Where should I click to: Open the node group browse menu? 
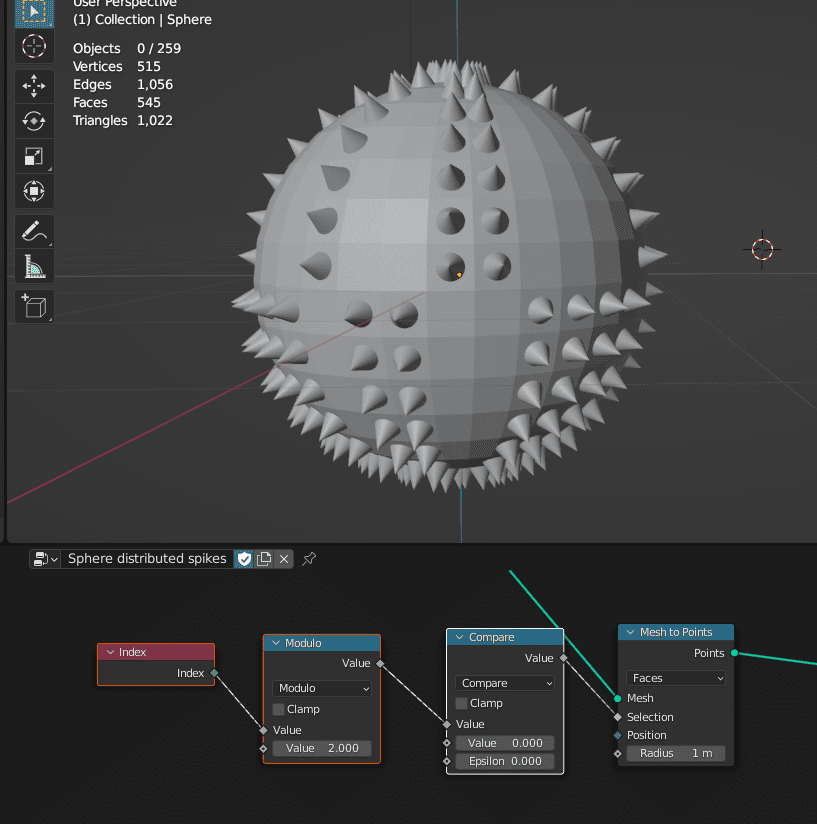pyautogui.click(x=45, y=559)
